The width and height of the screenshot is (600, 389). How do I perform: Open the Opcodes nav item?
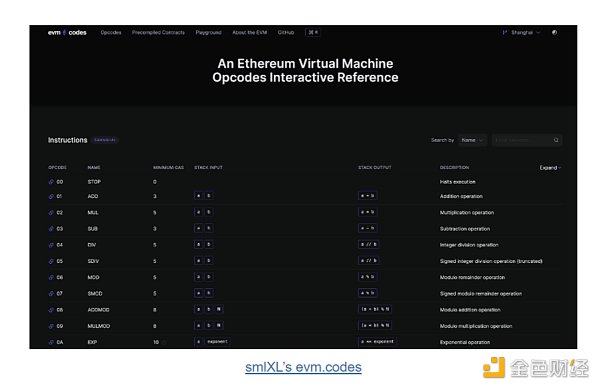[111, 33]
